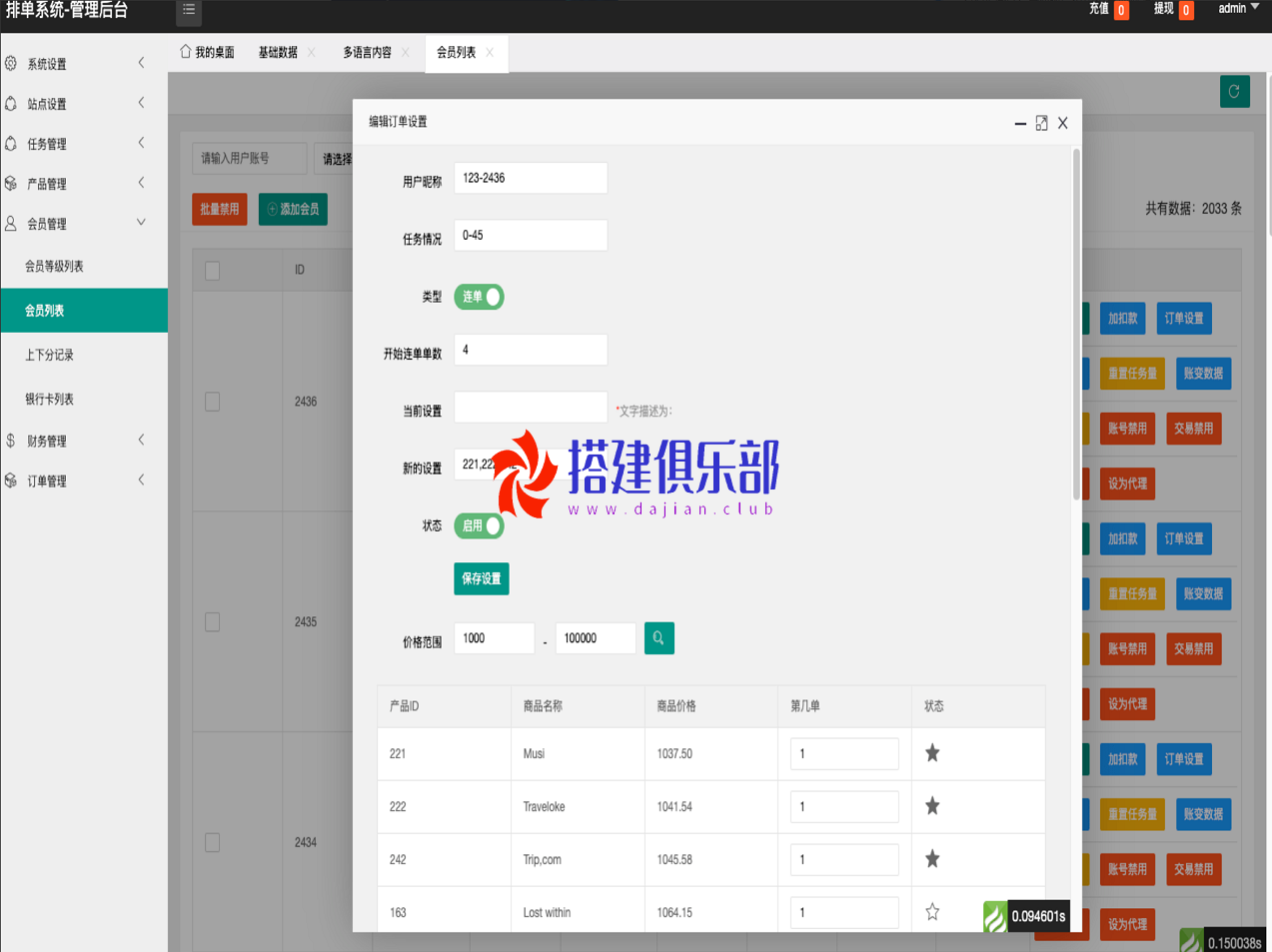Click the minimum price field showing 1000
The height and width of the screenshot is (952, 1272).
click(x=495, y=638)
